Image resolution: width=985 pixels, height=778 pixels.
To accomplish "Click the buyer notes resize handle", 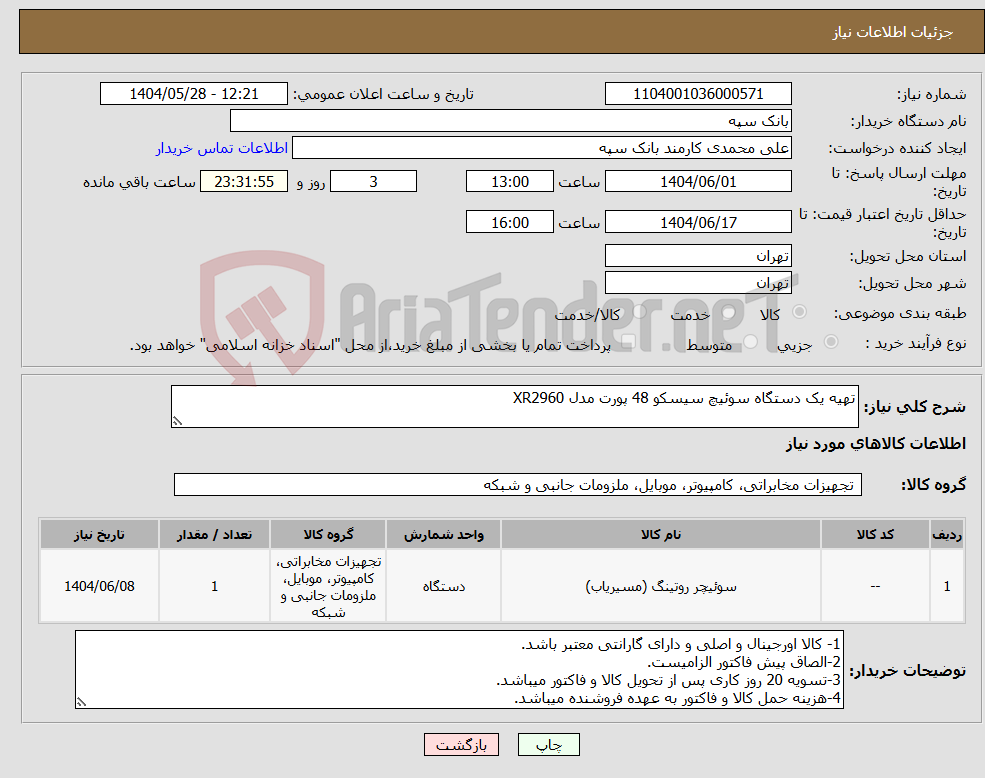I will pyautogui.click(x=81, y=703).
